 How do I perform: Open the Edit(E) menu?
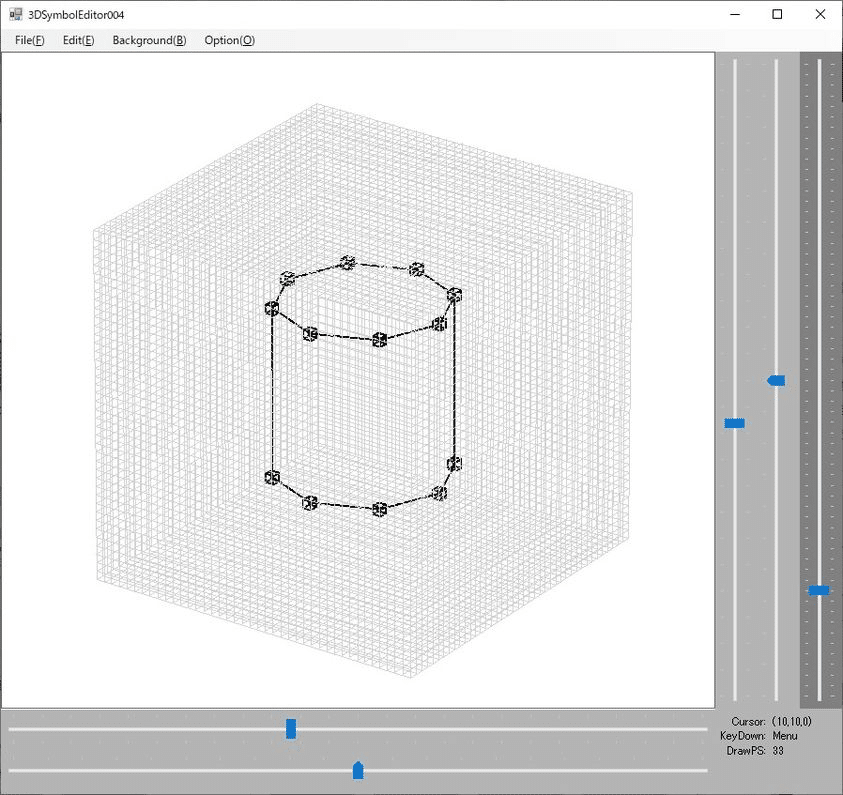pyautogui.click(x=78, y=40)
